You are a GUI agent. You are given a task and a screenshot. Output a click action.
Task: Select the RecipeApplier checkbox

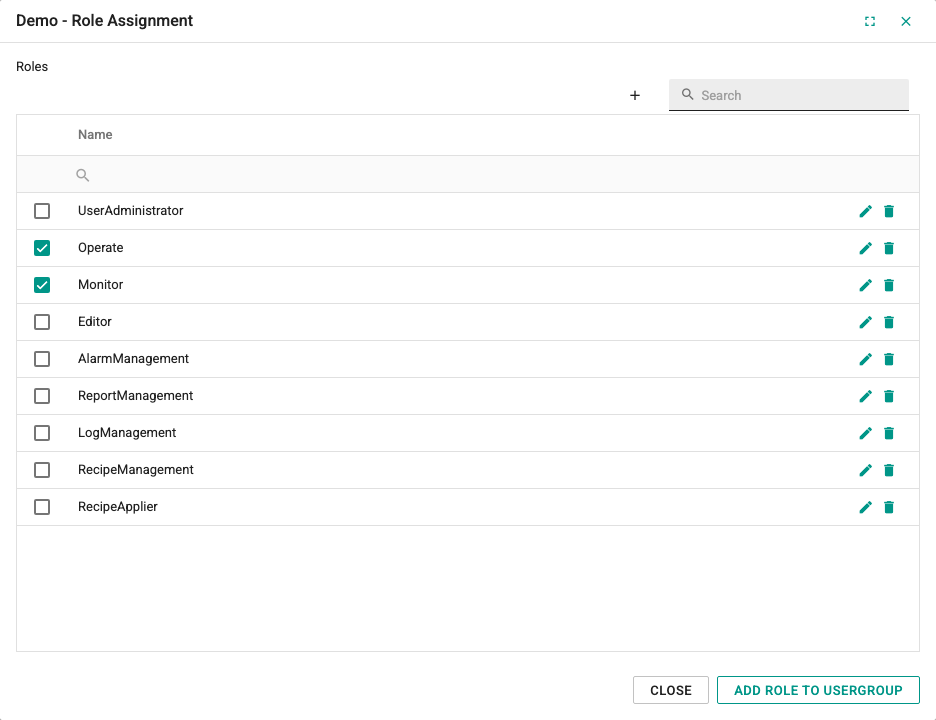pos(42,507)
